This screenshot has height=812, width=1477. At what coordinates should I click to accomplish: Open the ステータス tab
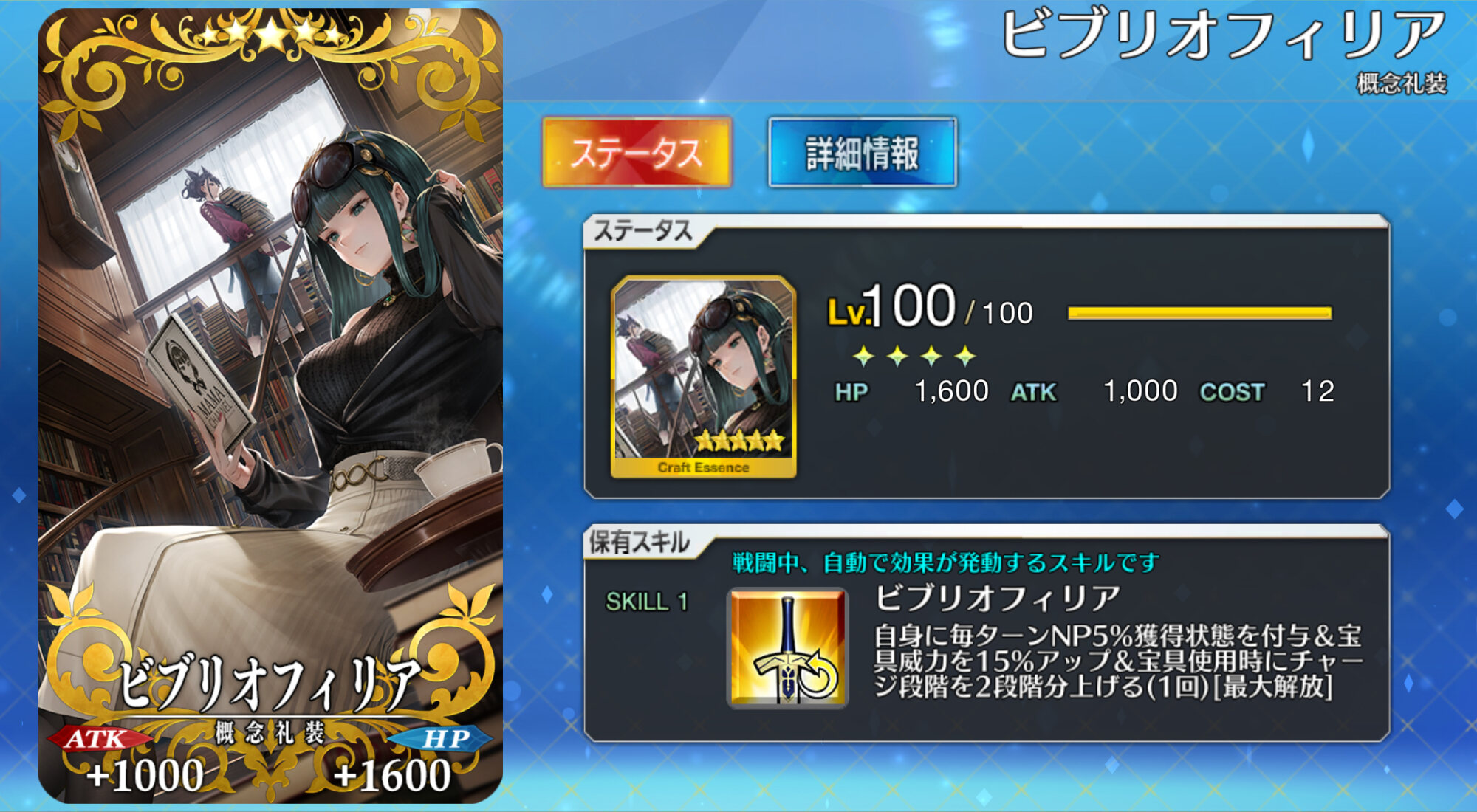click(x=637, y=152)
